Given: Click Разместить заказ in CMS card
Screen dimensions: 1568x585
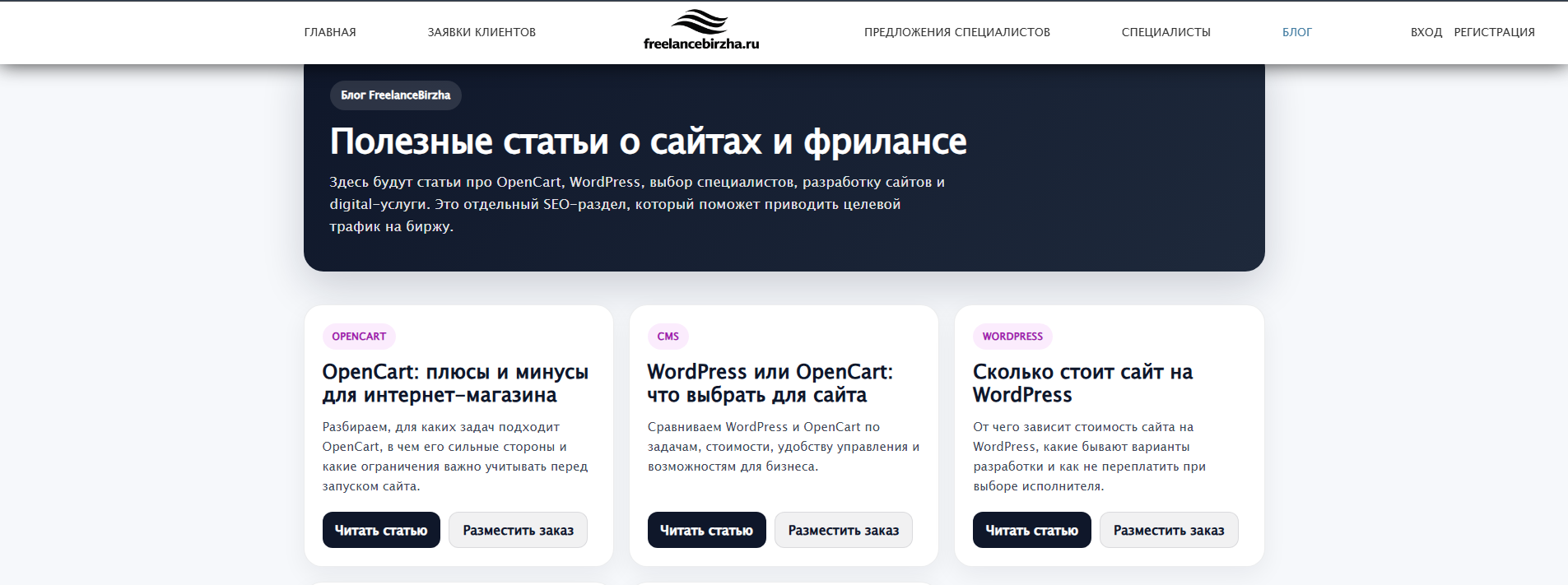Looking at the screenshot, I should [x=844, y=530].
